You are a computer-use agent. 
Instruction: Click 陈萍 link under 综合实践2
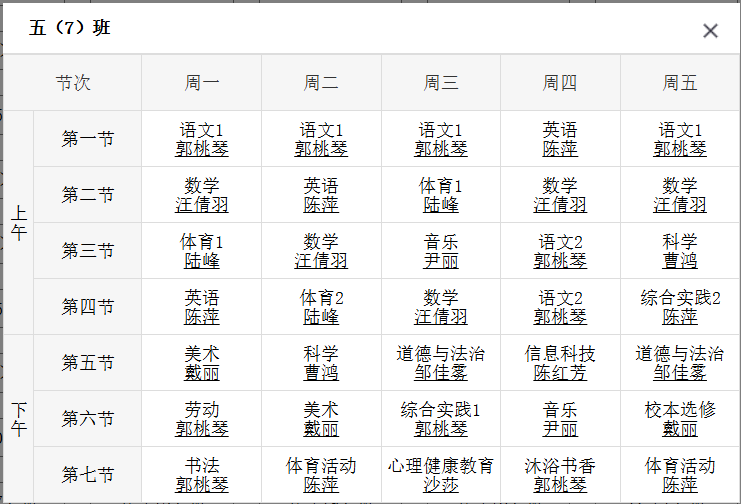[x=680, y=316]
